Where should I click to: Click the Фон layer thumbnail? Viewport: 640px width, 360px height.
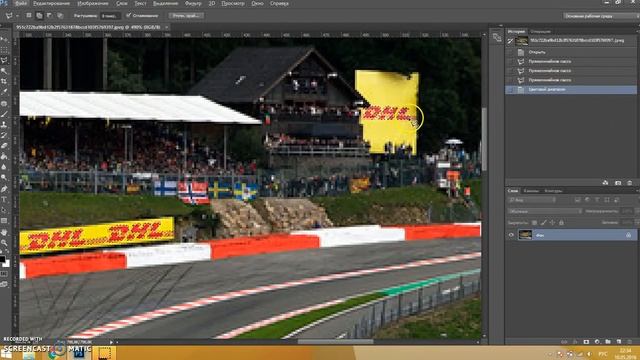tap(525, 235)
